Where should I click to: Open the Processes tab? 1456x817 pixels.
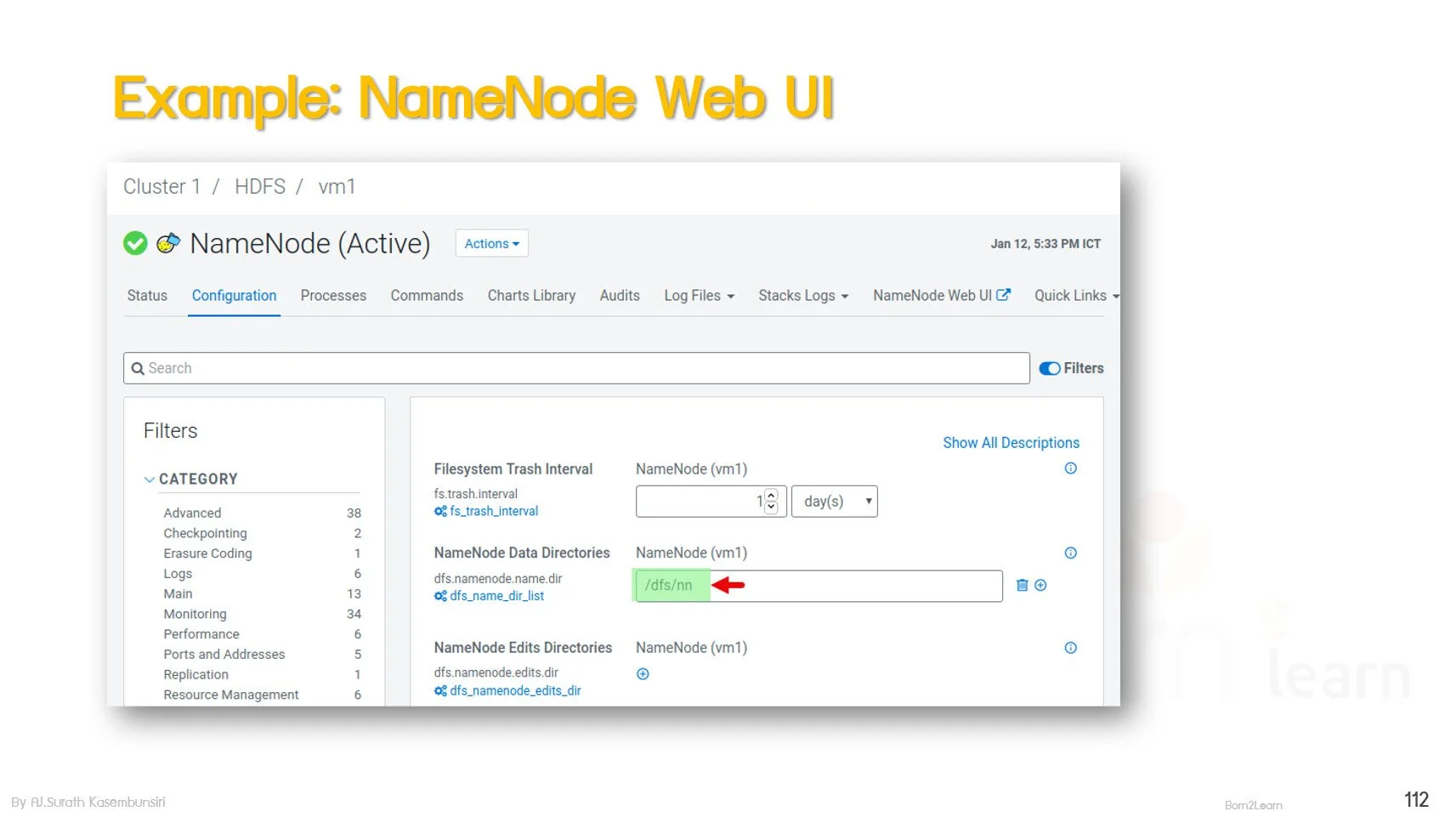pyautogui.click(x=333, y=295)
